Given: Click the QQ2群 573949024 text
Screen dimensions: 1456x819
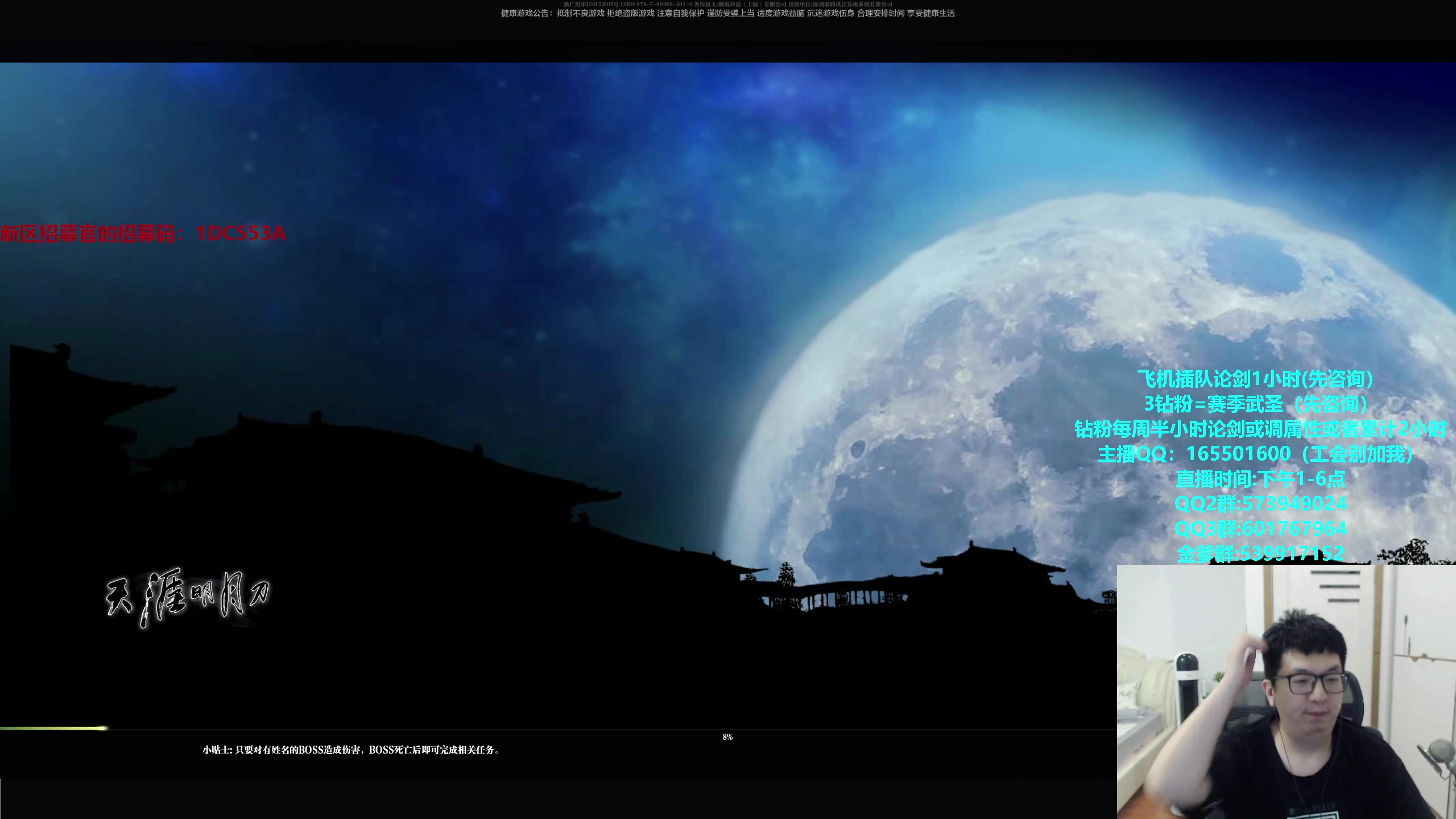Looking at the screenshot, I should [1260, 504].
